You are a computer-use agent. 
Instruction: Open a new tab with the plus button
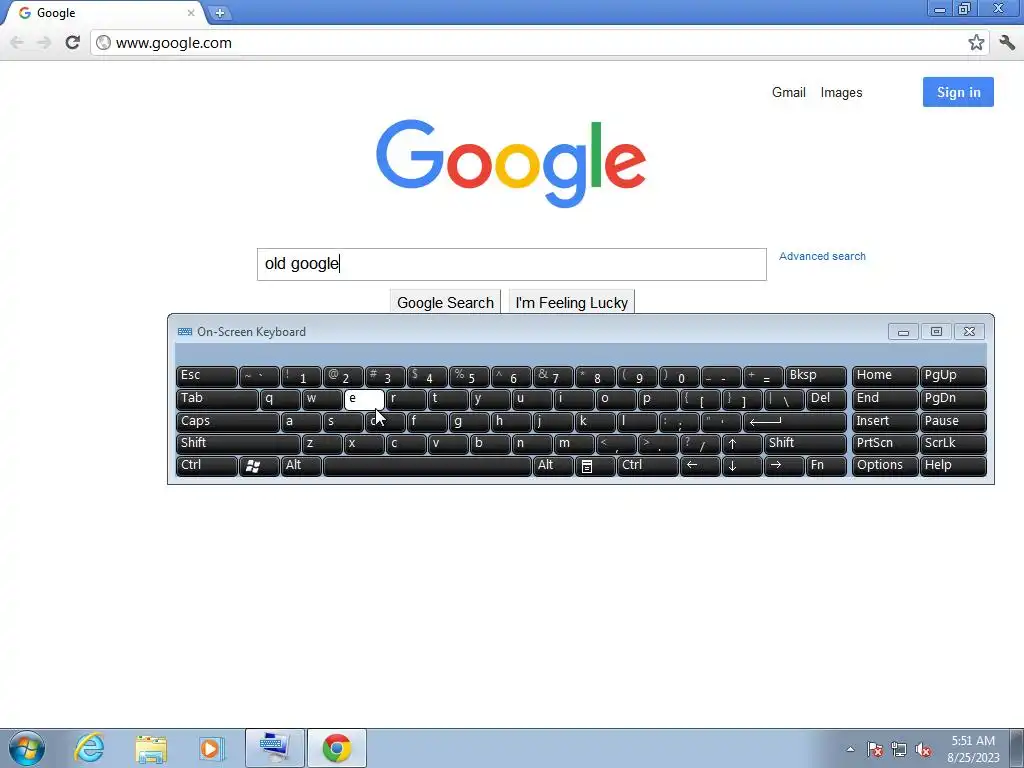coord(220,12)
